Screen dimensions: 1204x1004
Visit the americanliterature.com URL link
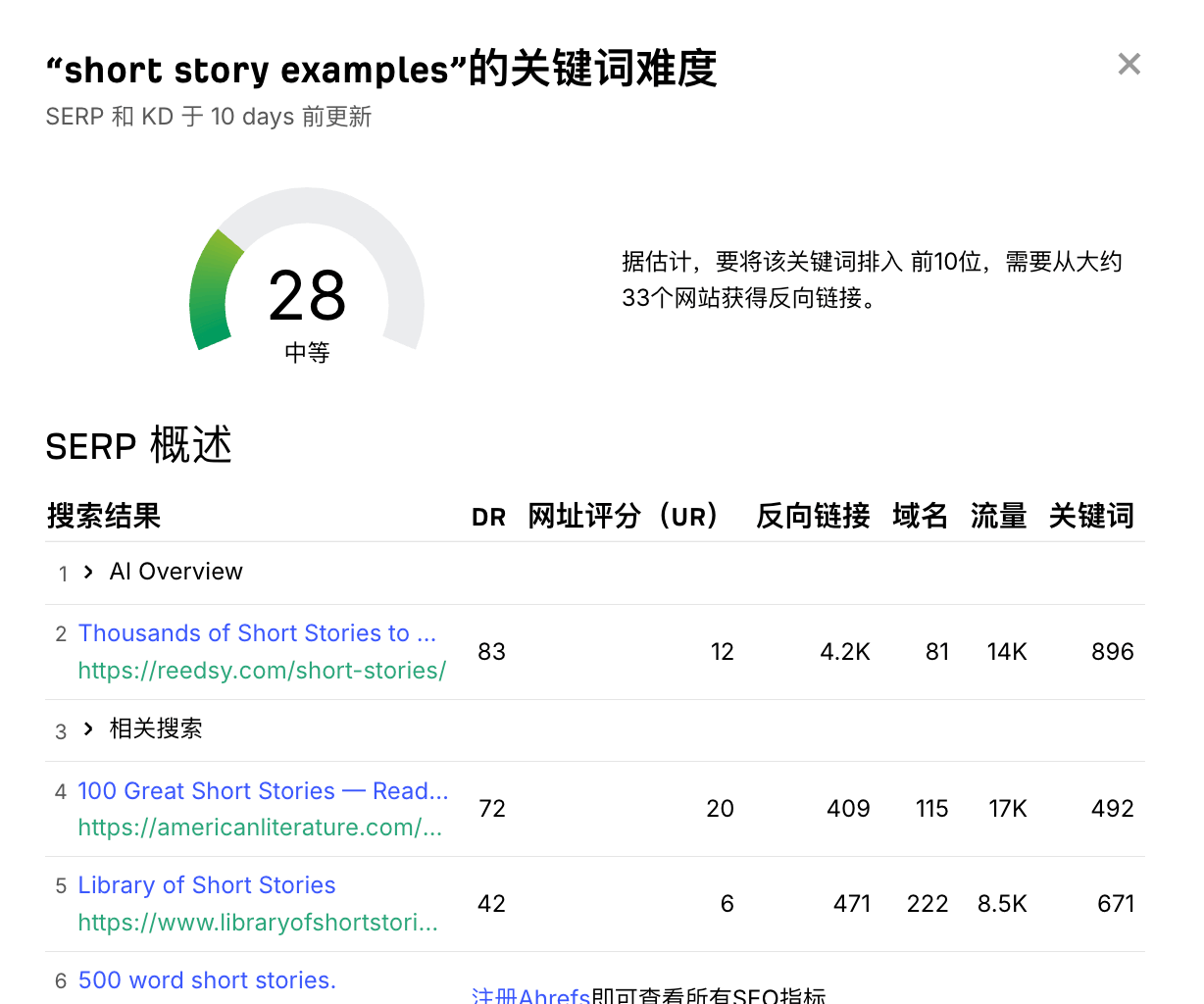[260, 828]
